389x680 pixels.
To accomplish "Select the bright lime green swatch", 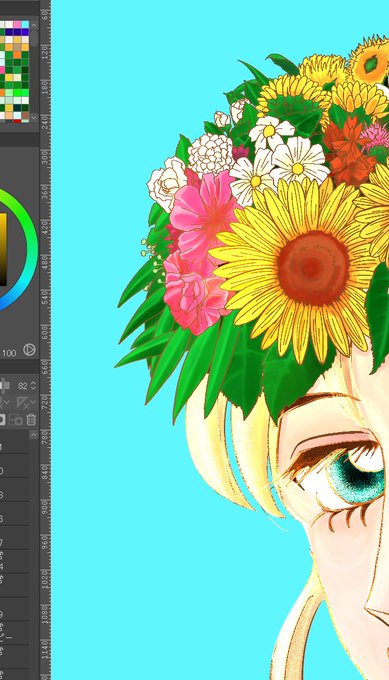I will [x=17, y=93].
